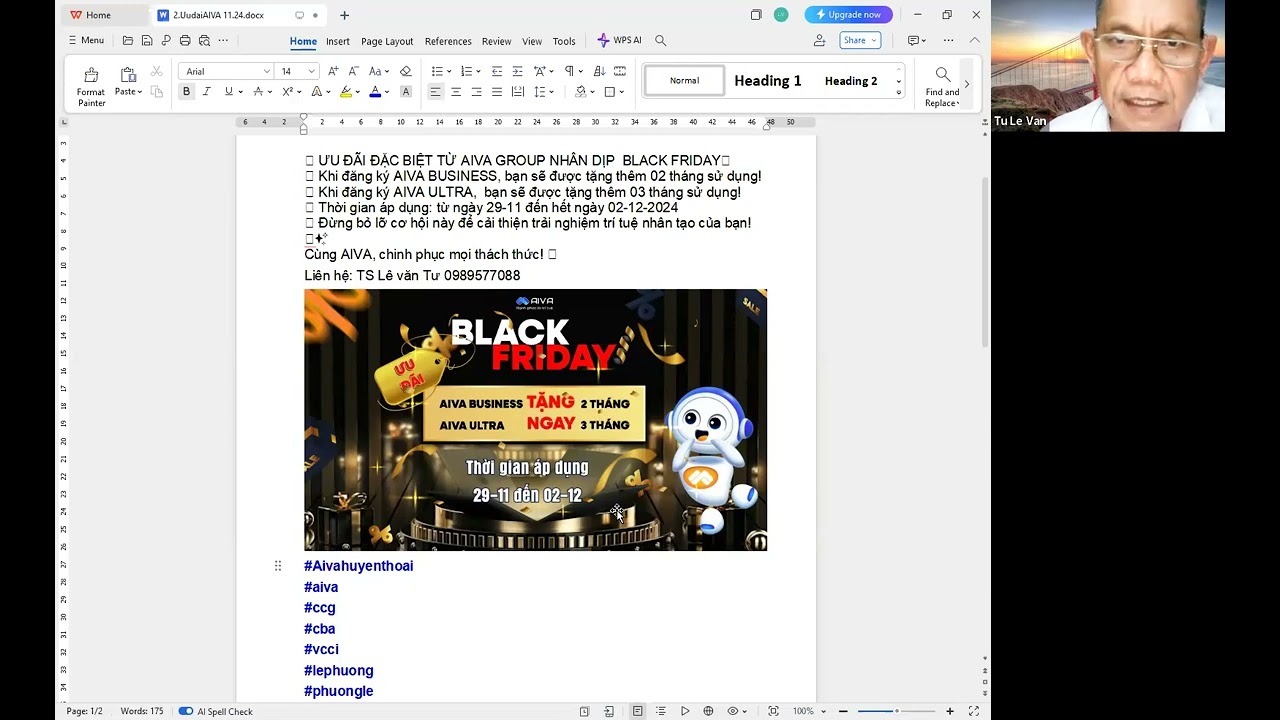Open a new tab with plus button

point(344,15)
